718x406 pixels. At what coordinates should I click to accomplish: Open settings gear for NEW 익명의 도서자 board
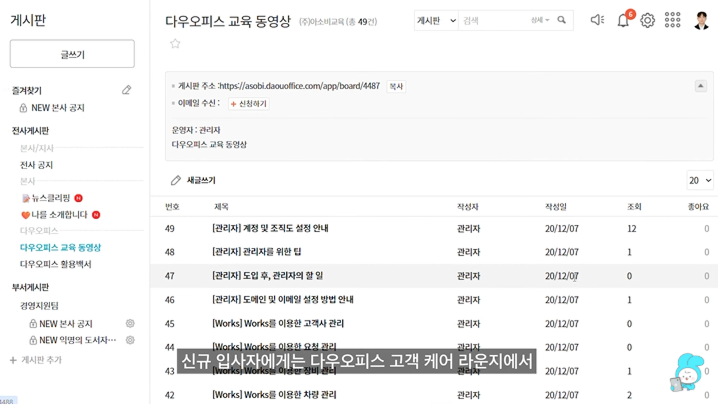pos(130,340)
